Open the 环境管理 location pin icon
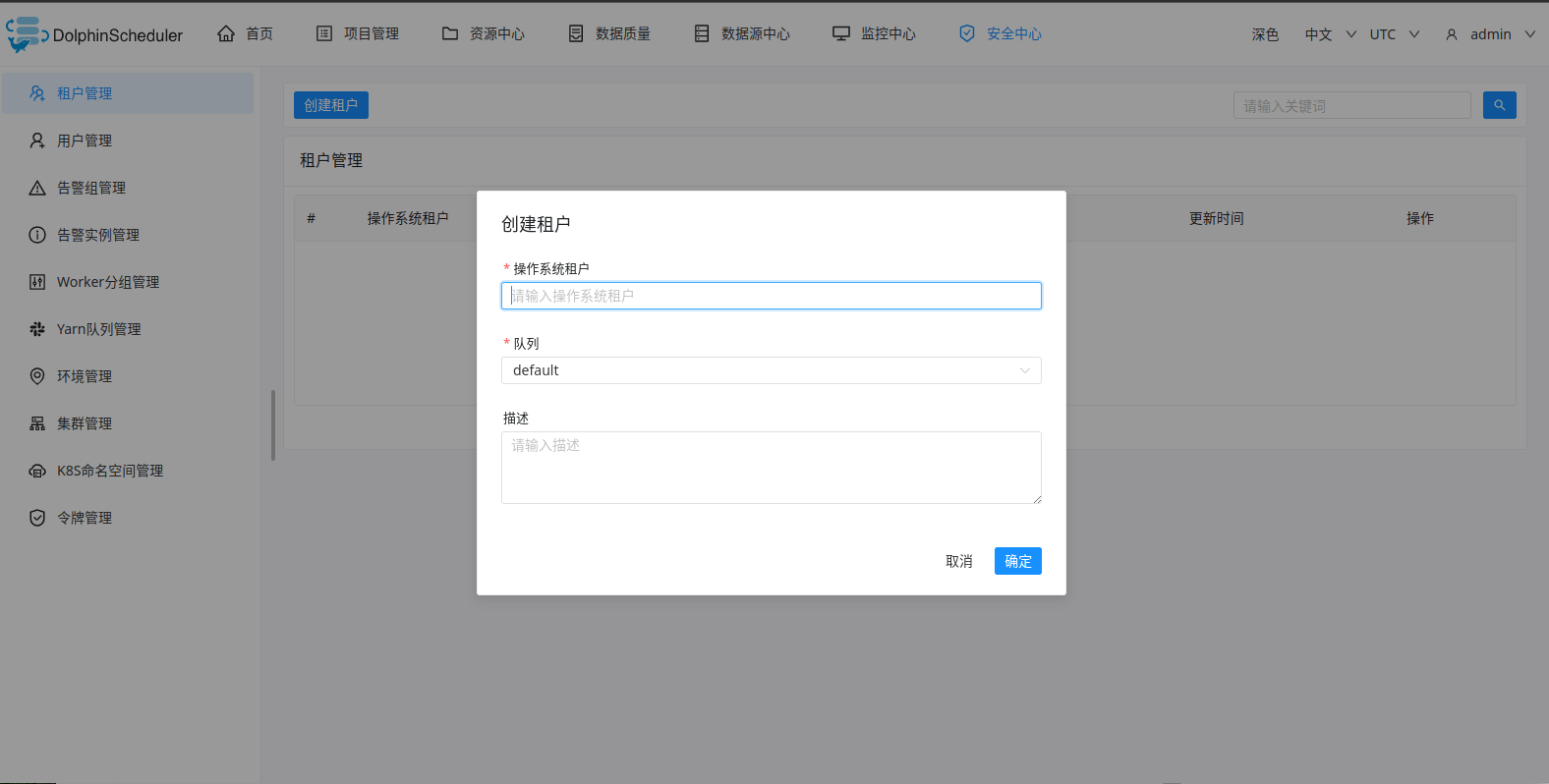Screen dimensions: 1549x784 (37, 376)
